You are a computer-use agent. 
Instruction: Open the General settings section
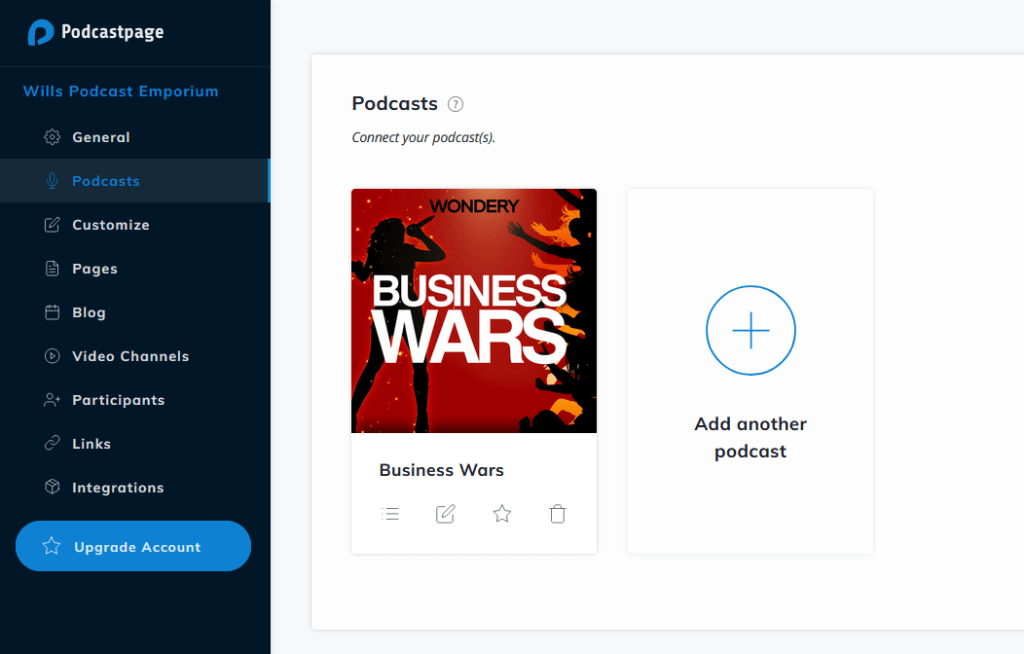[x=101, y=137]
